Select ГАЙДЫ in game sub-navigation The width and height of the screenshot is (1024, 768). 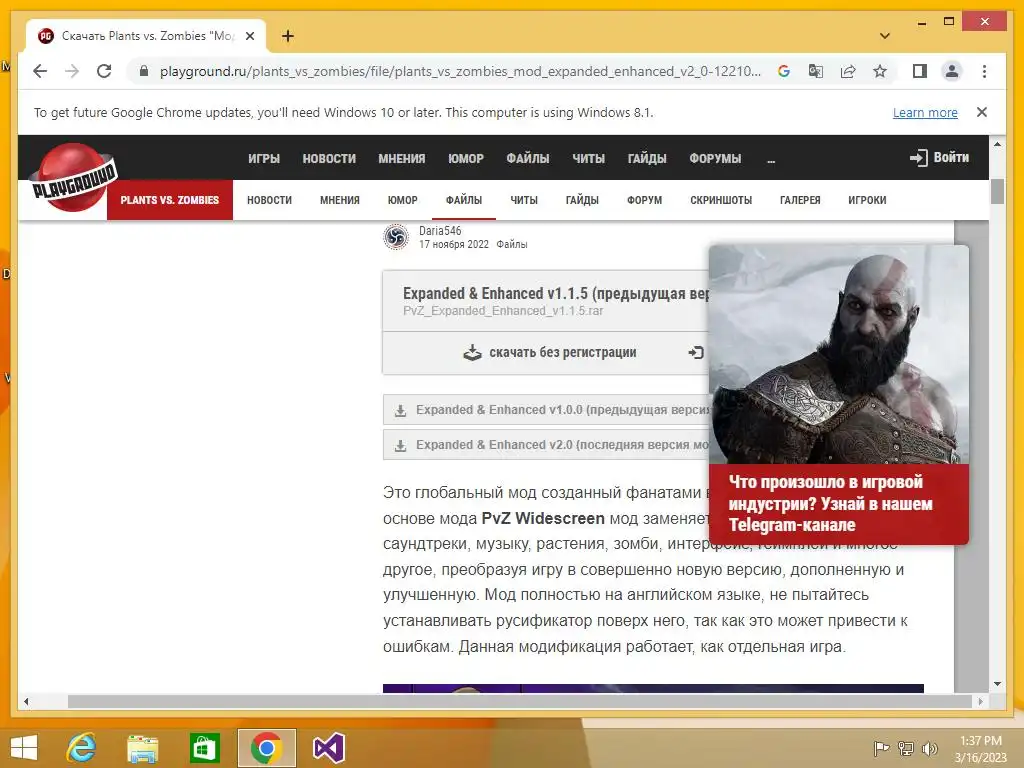[x=582, y=200]
